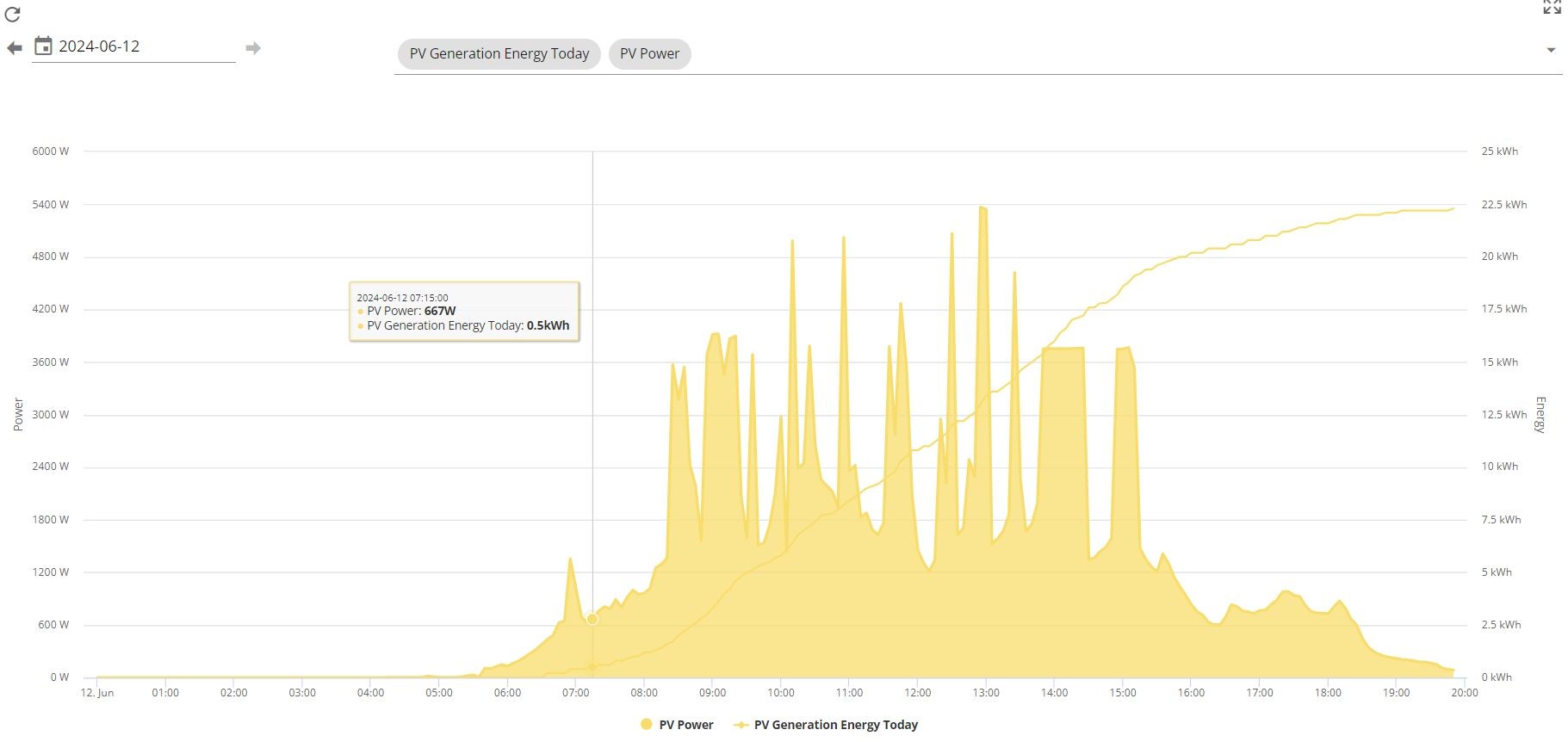Click the 25 kWh axis label
Image resolution: width=1568 pixels, height=742 pixels.
(1500, 151)
